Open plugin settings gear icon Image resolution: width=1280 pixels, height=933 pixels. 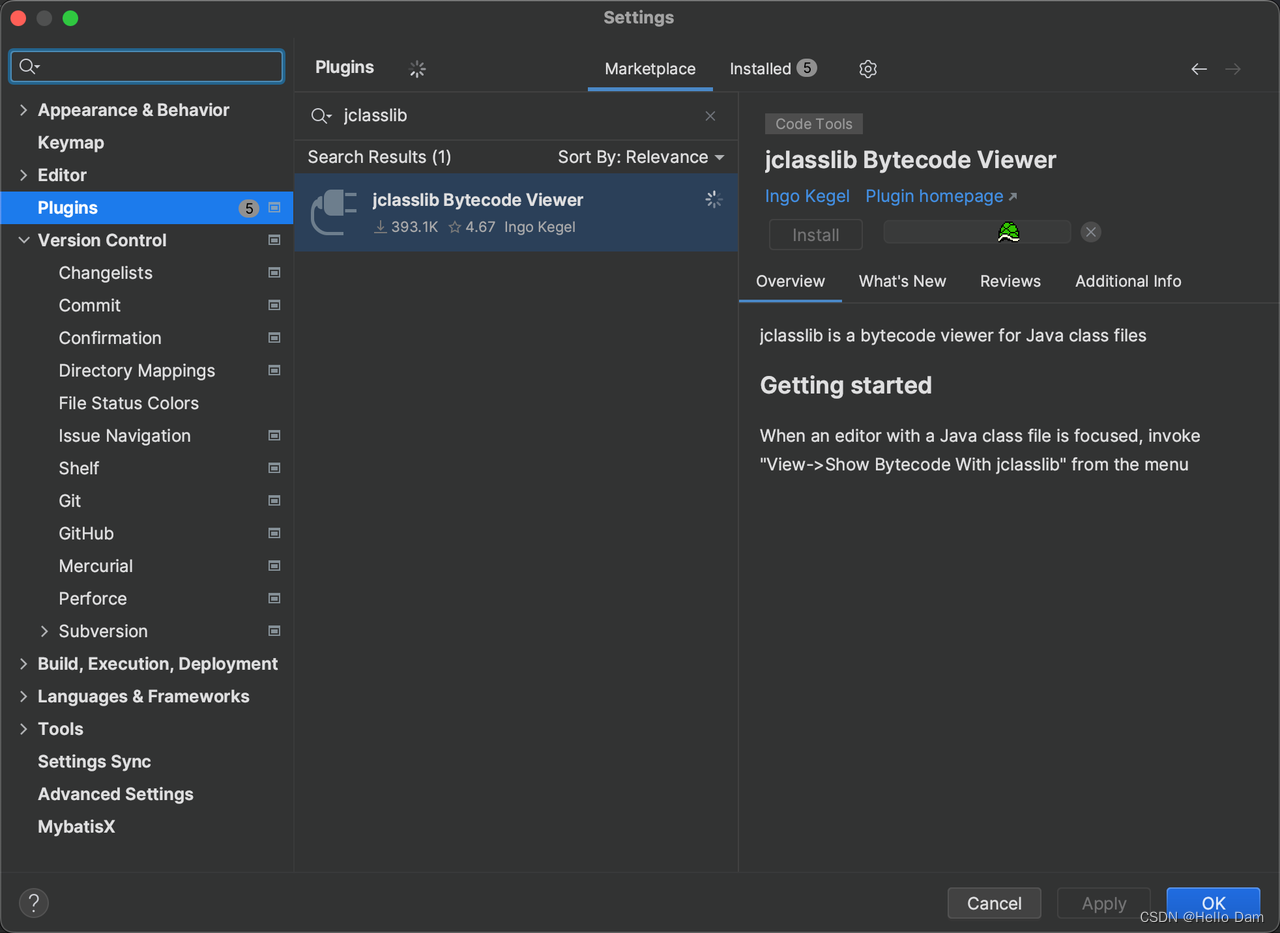pyautogui.click(x=868, y=69)
